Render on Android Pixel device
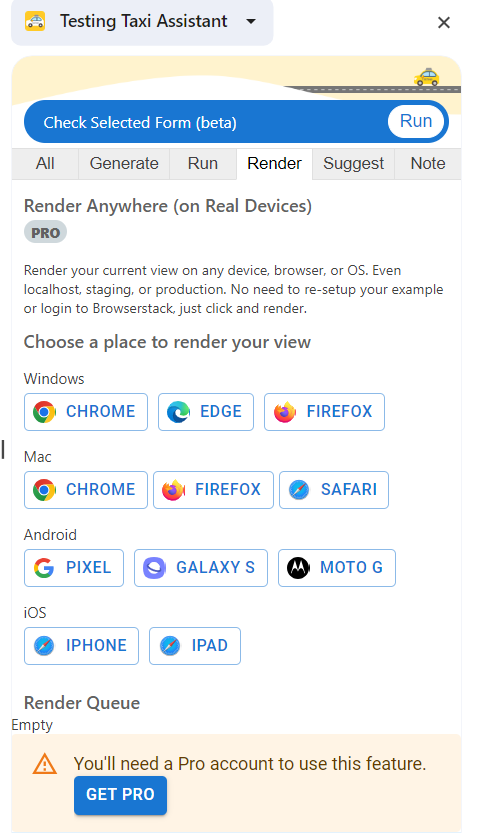Image resolution: width=482 pixels, height=833 pixels. tap(74, 568)
